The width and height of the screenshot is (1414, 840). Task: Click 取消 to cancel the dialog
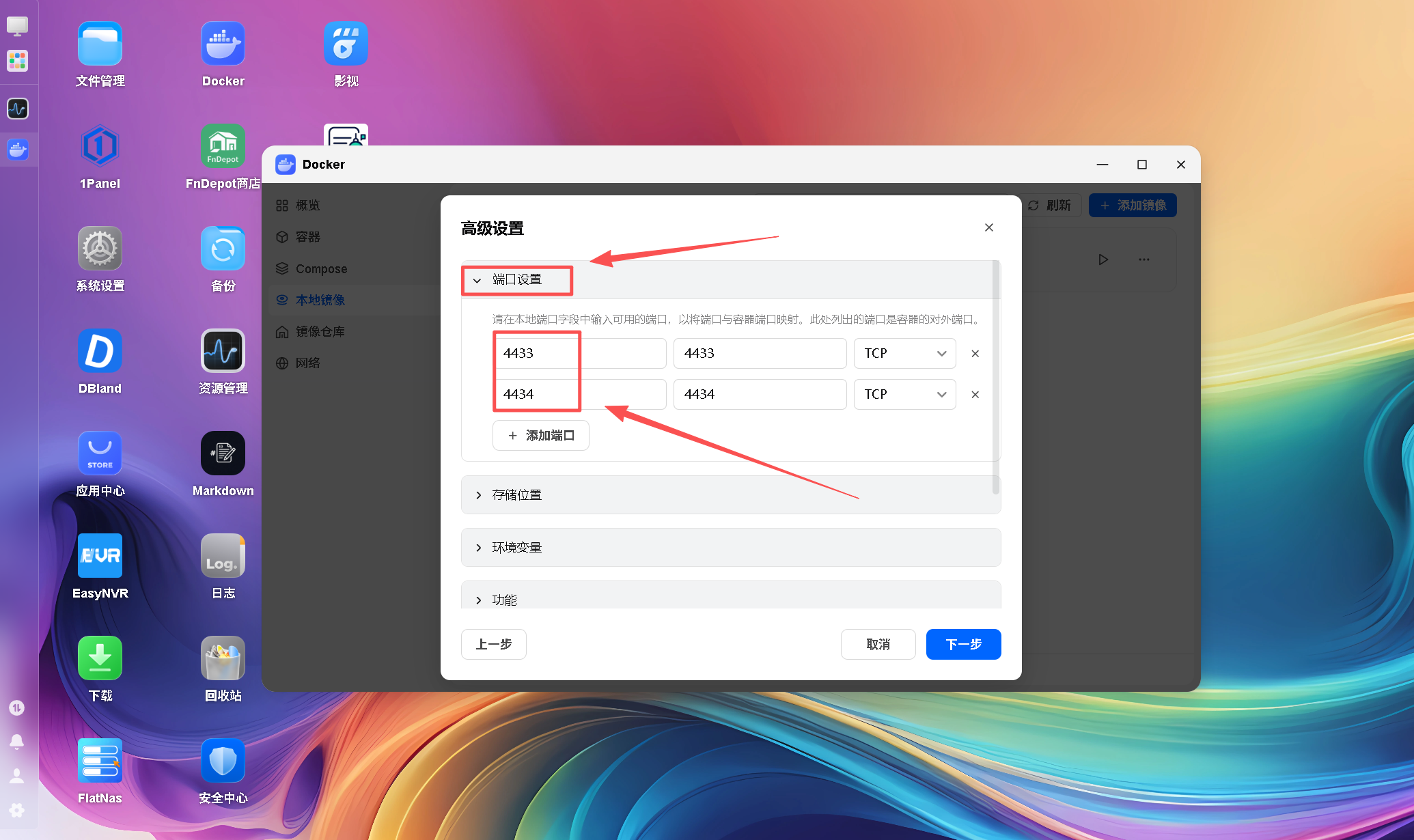pos(878,645)
